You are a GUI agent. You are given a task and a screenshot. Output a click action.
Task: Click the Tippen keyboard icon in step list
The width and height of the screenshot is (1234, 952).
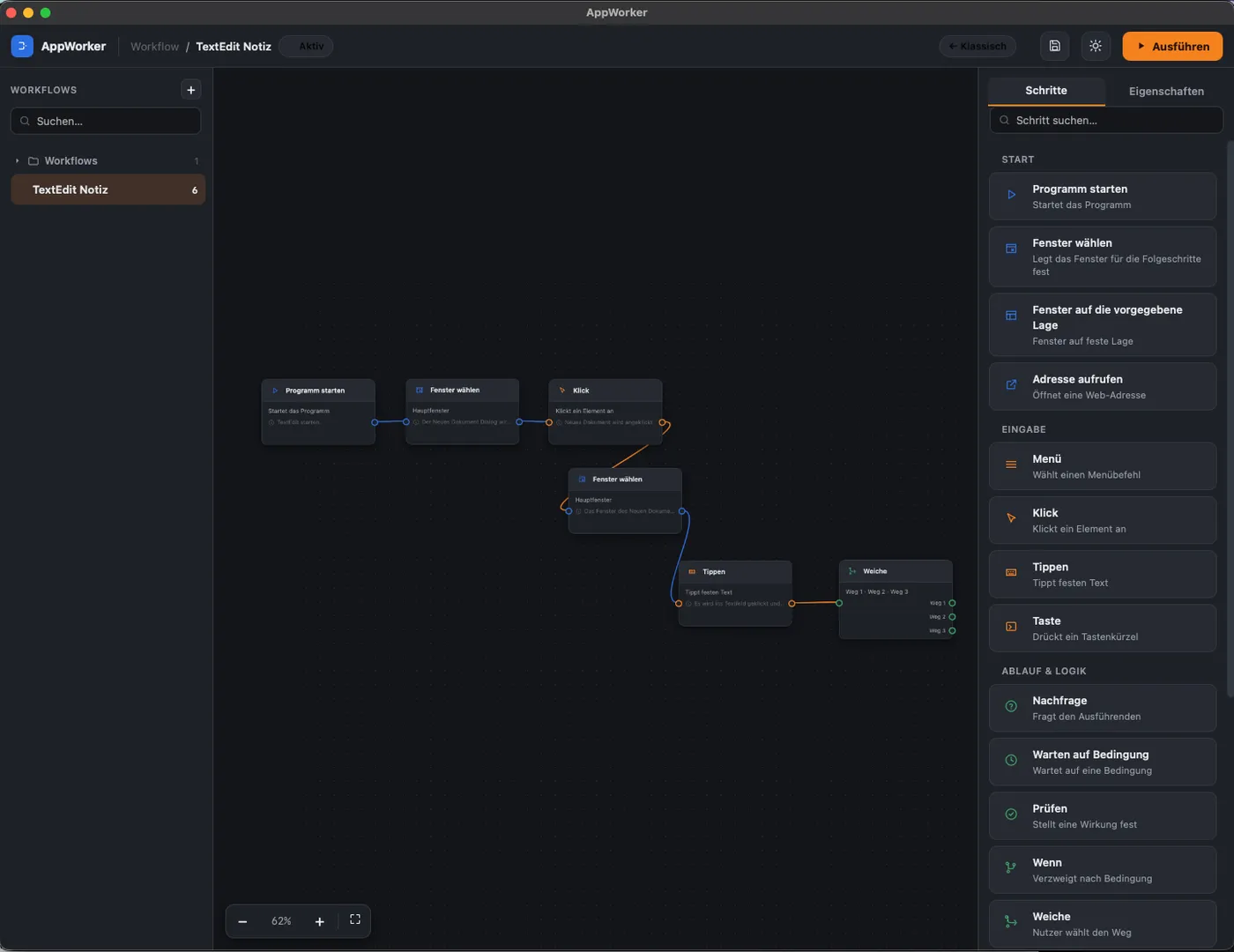tap(1011, 573)
